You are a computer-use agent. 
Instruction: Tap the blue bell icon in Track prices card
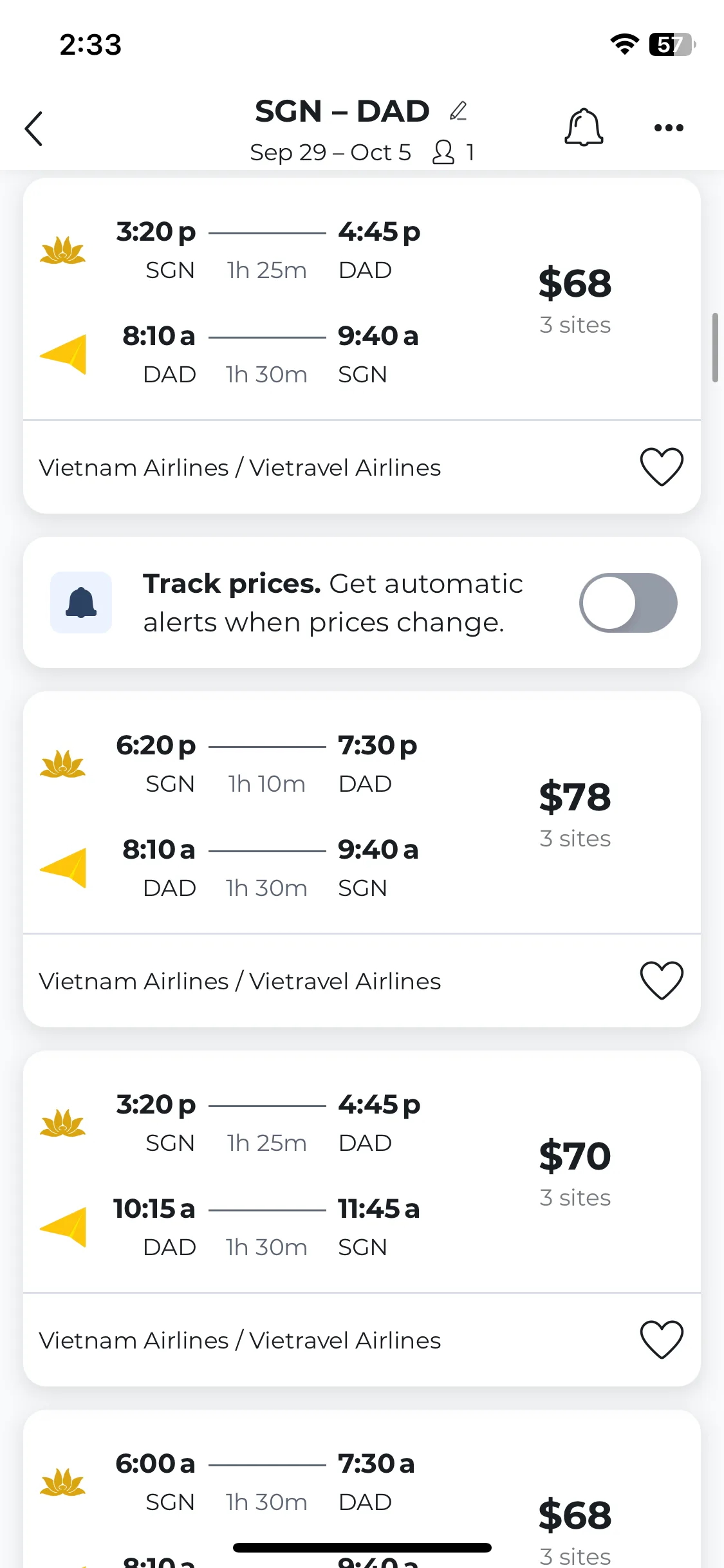(81, 602)
